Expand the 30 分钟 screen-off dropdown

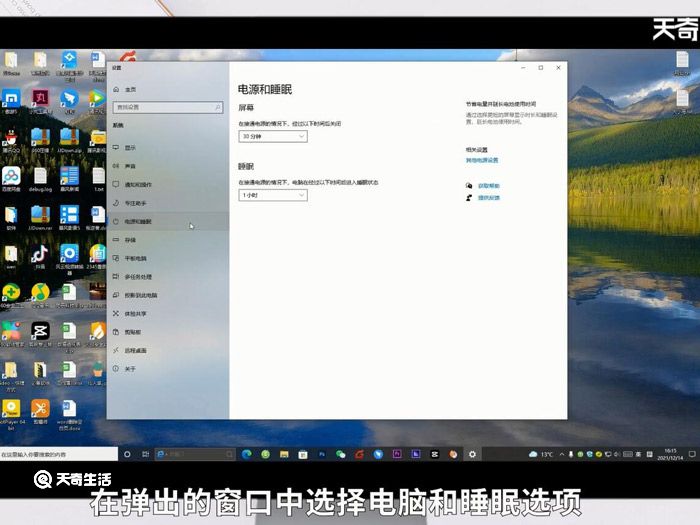(273, 136)
